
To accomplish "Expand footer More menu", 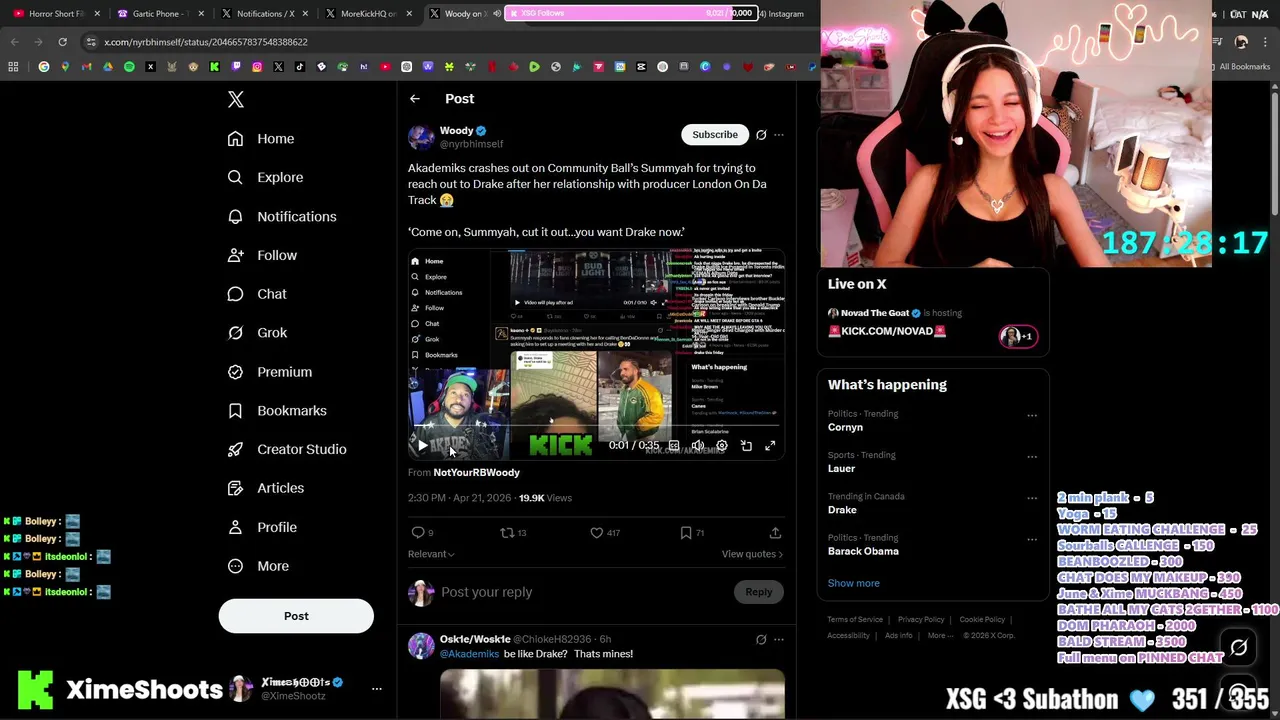I will click(939, 635).
